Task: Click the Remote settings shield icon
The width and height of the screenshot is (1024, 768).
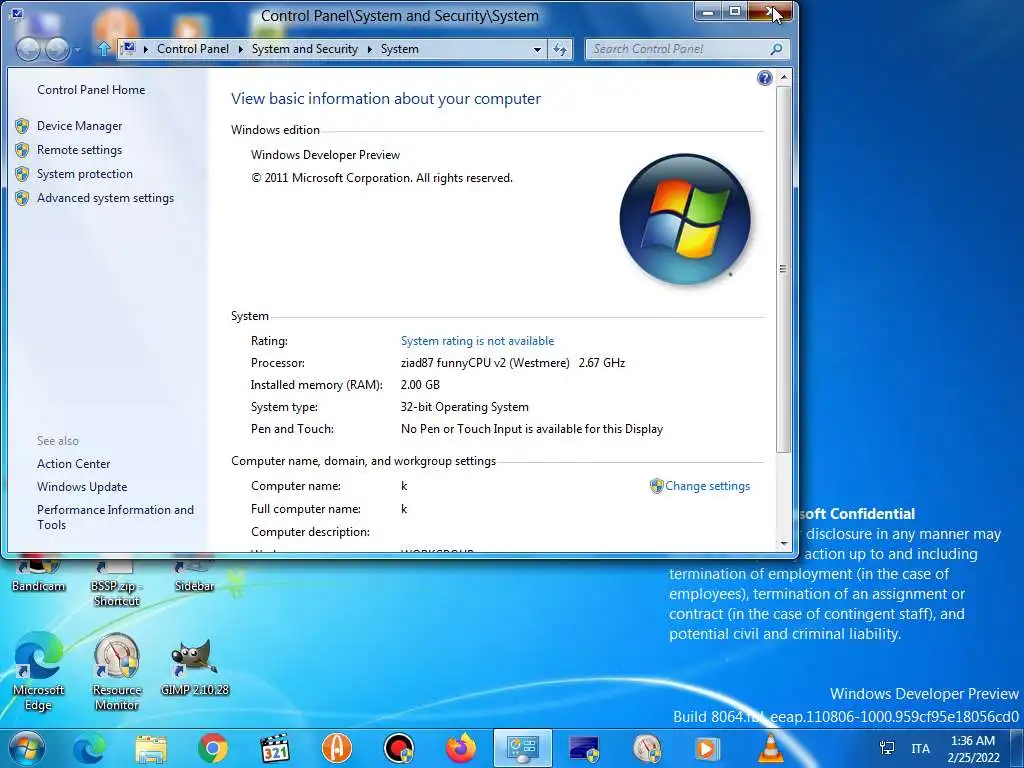Action: click(22, 150)
